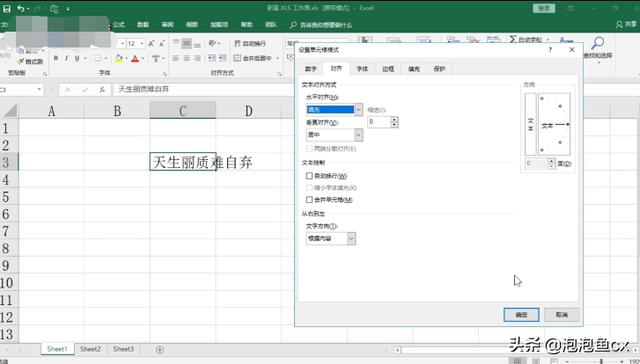Image resolution: width=640 pixels, height=364 pixels.
Task: Open the merge and center dropdown arrow
Action: [x=278, y=58]
